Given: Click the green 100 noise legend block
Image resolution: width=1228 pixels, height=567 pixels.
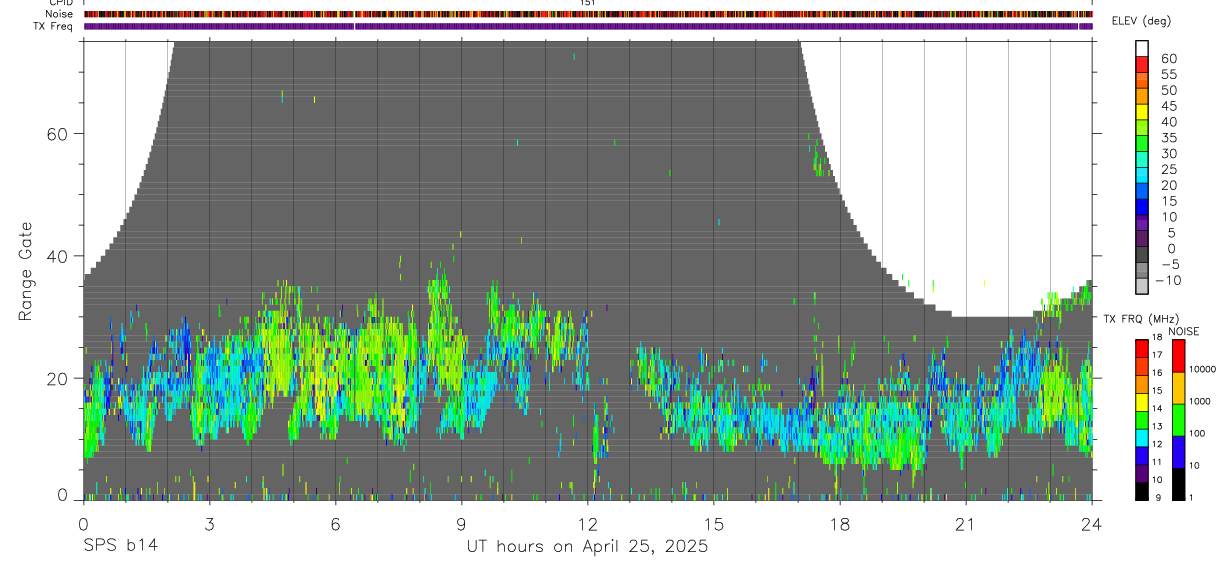Looking at the screenshot, I should point(1178,420).
